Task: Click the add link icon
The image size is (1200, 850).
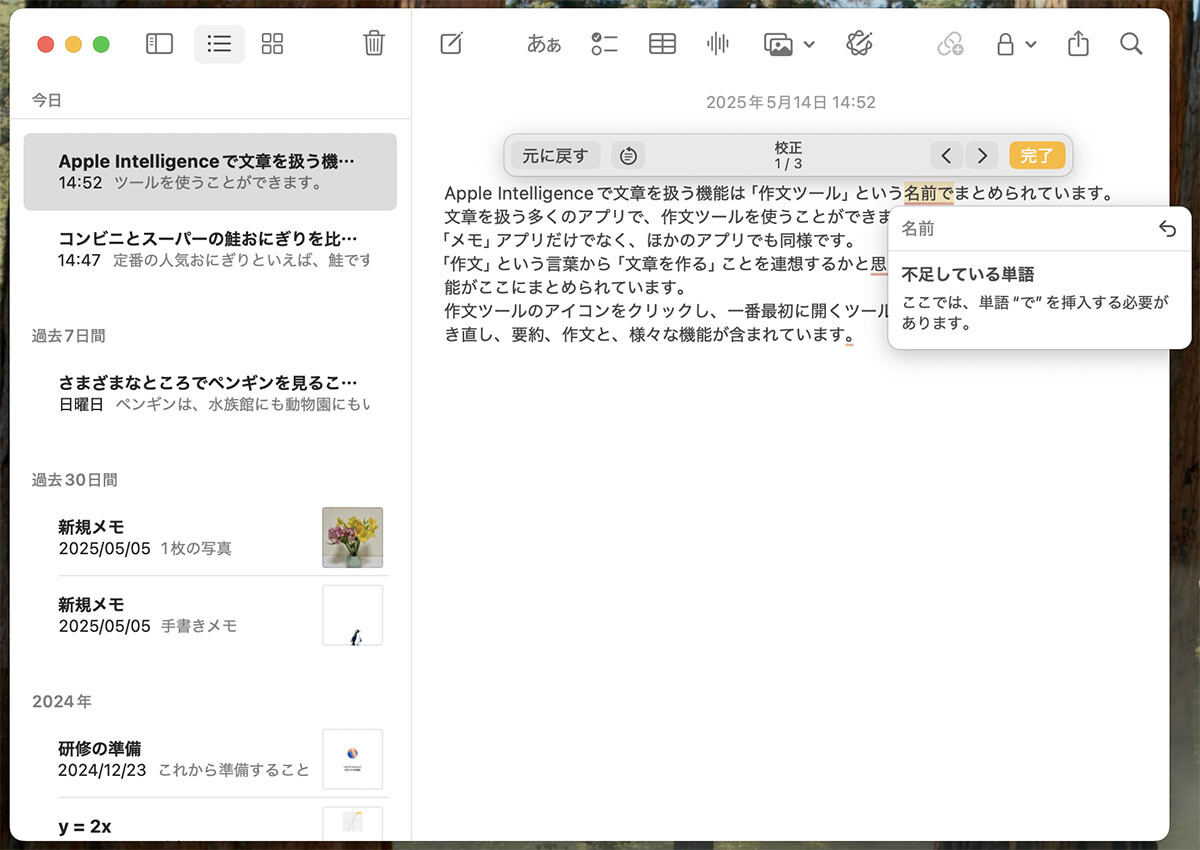Action: pos(950,44)
